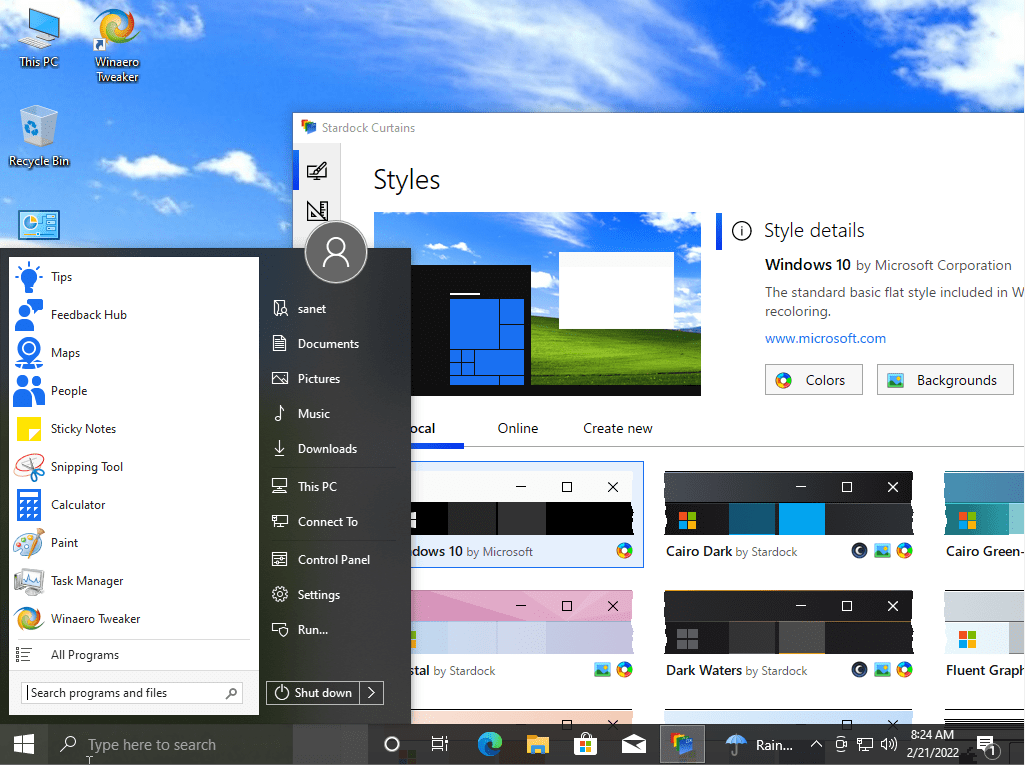The width and height of the screenshot is (1025, 765).
Task: Open Control Panel from Start menu
Action: coord(333,560)
